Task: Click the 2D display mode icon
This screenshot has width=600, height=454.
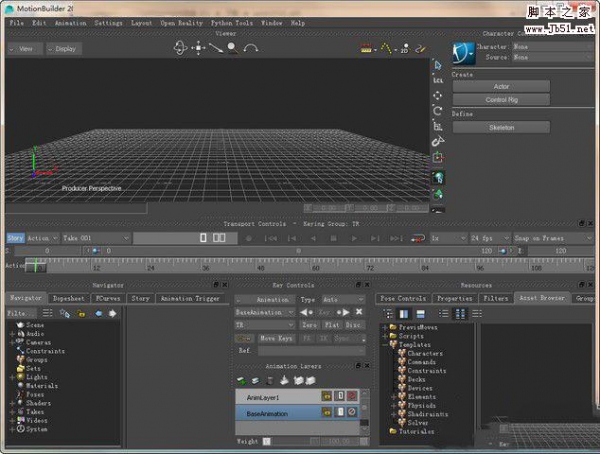Action: pyautogui.click(x=405, y=49)
